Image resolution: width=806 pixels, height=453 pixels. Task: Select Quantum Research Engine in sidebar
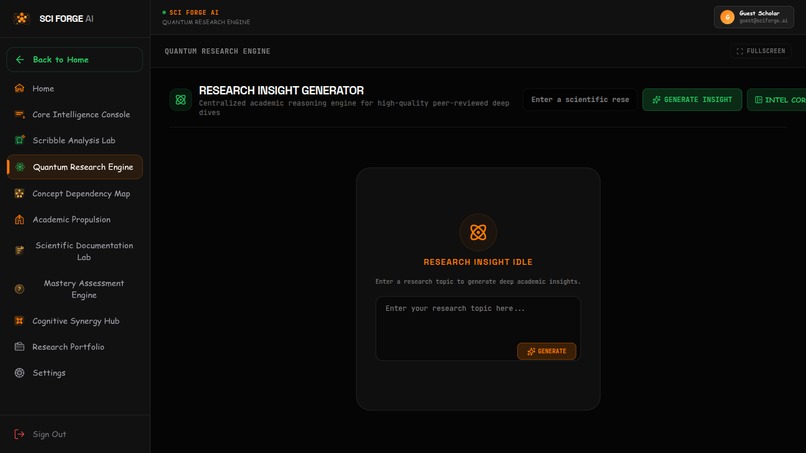pos(75,167)
